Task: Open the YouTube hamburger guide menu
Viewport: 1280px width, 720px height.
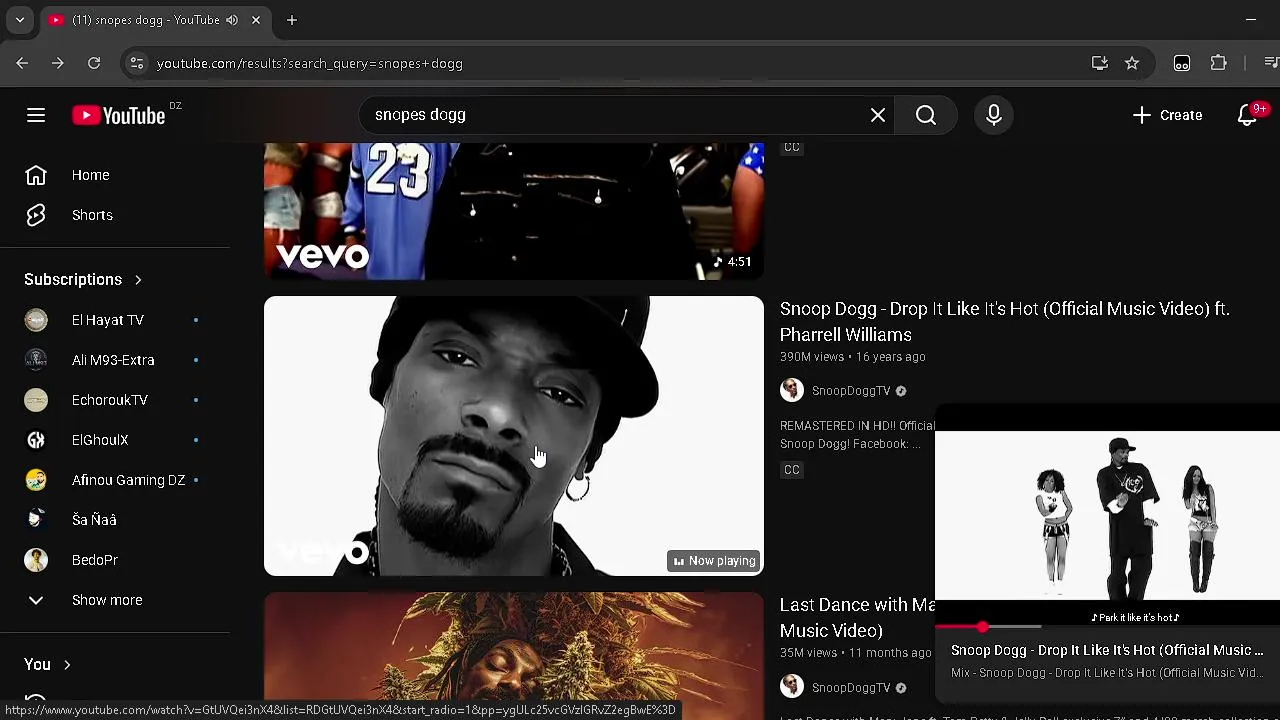Action: click(36, 115)
